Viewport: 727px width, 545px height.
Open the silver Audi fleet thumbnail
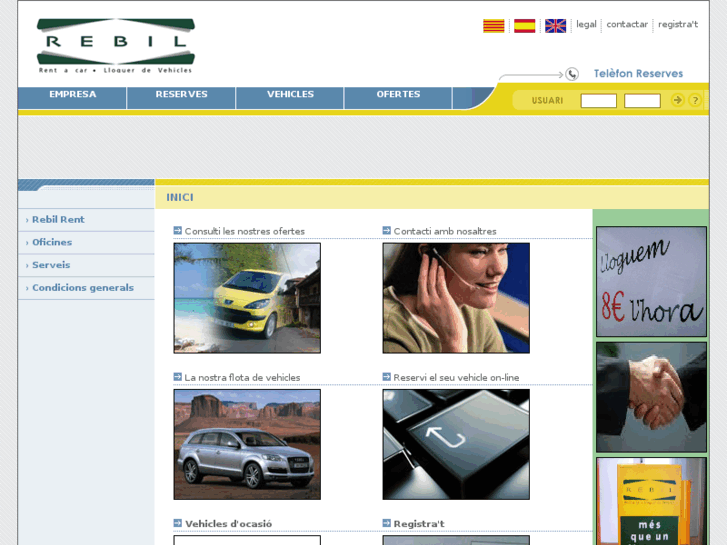[247, 444]
